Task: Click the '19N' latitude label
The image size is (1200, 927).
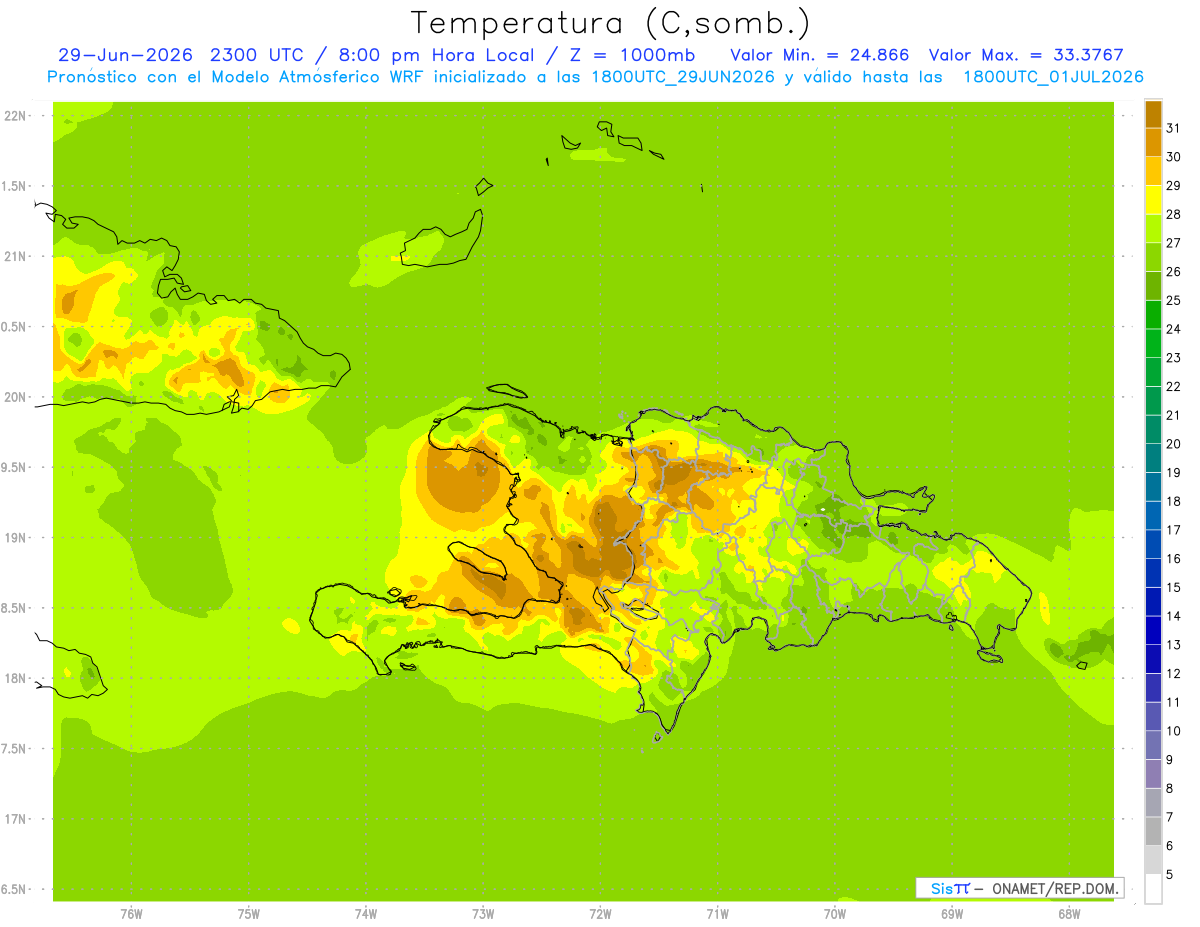Action: 15,538
